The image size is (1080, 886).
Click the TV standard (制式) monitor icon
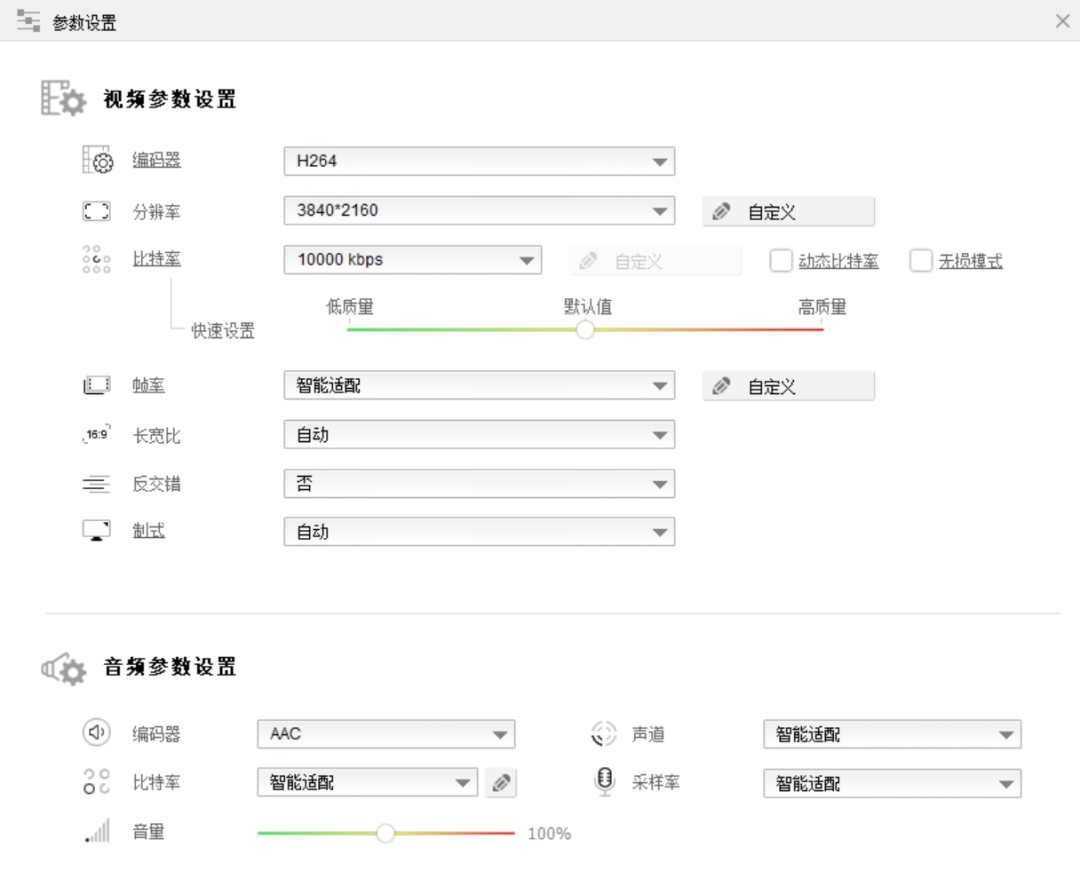(x=96, y=530)
